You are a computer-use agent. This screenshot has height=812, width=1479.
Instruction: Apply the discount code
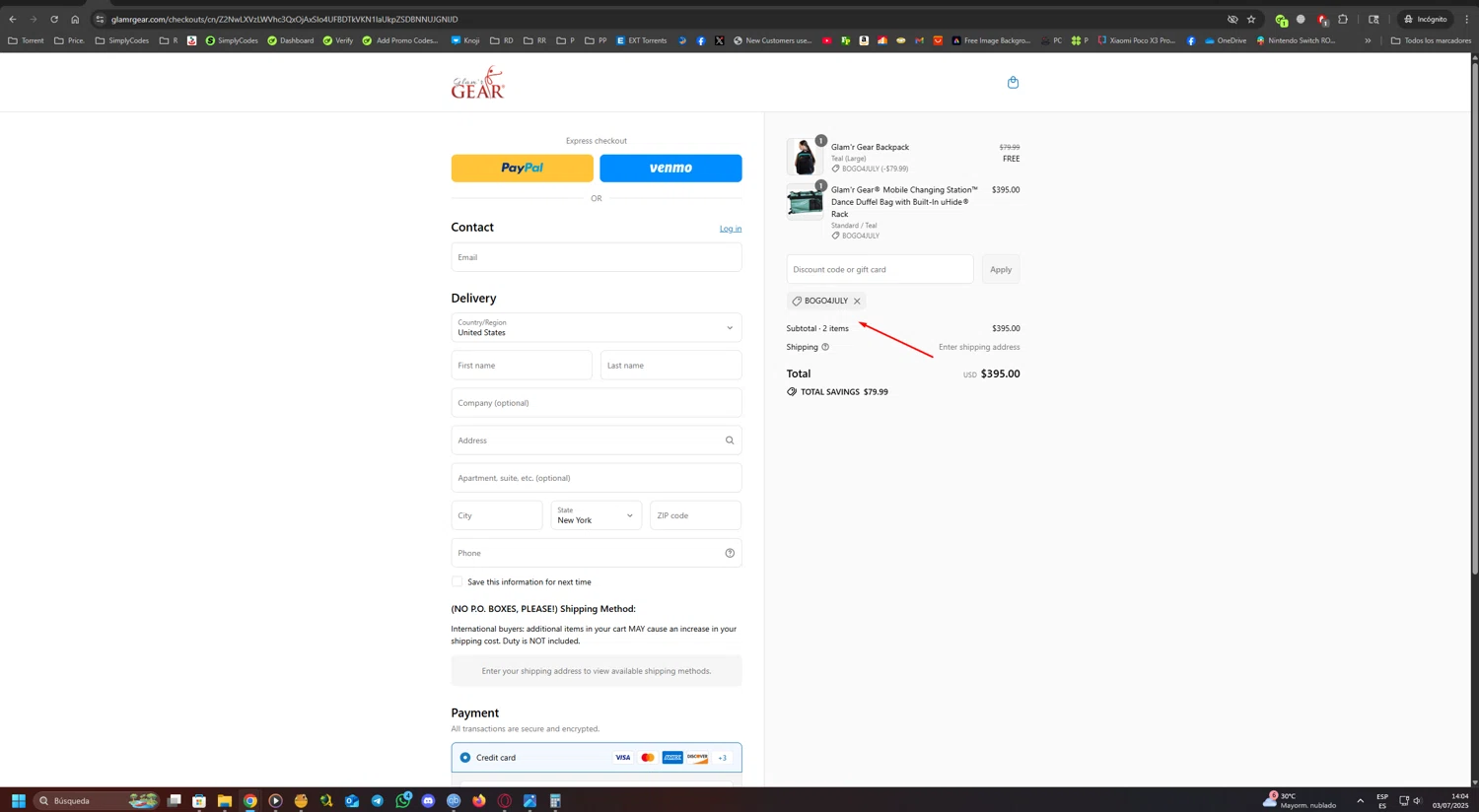coord(1001,269)
